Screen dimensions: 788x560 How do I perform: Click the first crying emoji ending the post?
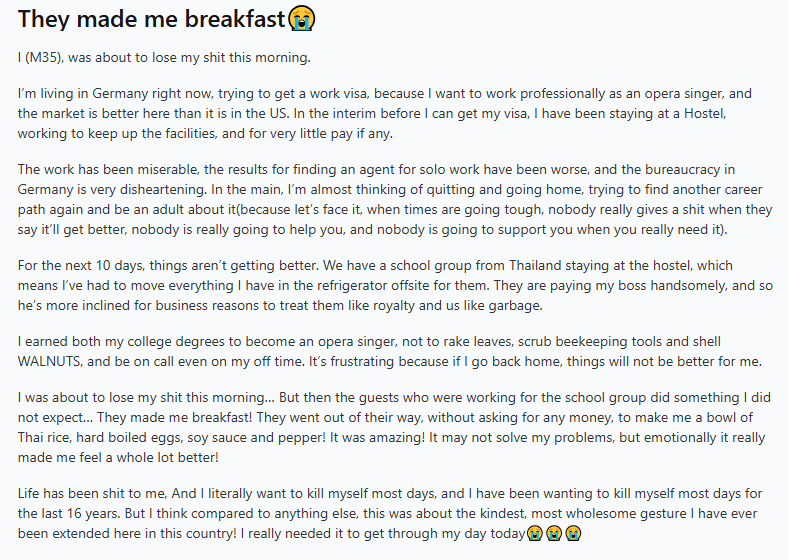click(x=535, y=533)
